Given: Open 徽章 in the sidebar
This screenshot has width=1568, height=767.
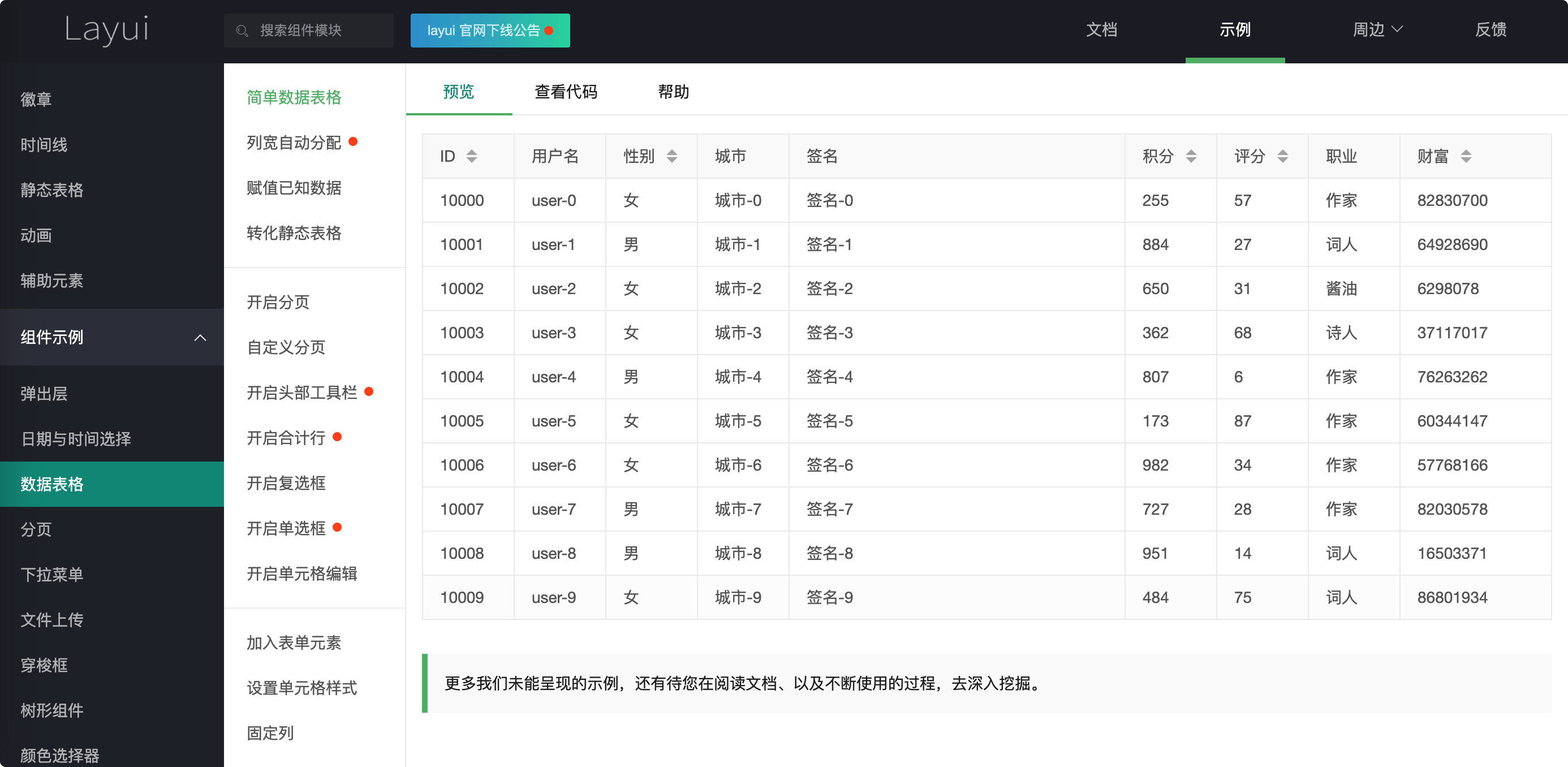Looking at the screenshot, I should (x=112, y=99).
